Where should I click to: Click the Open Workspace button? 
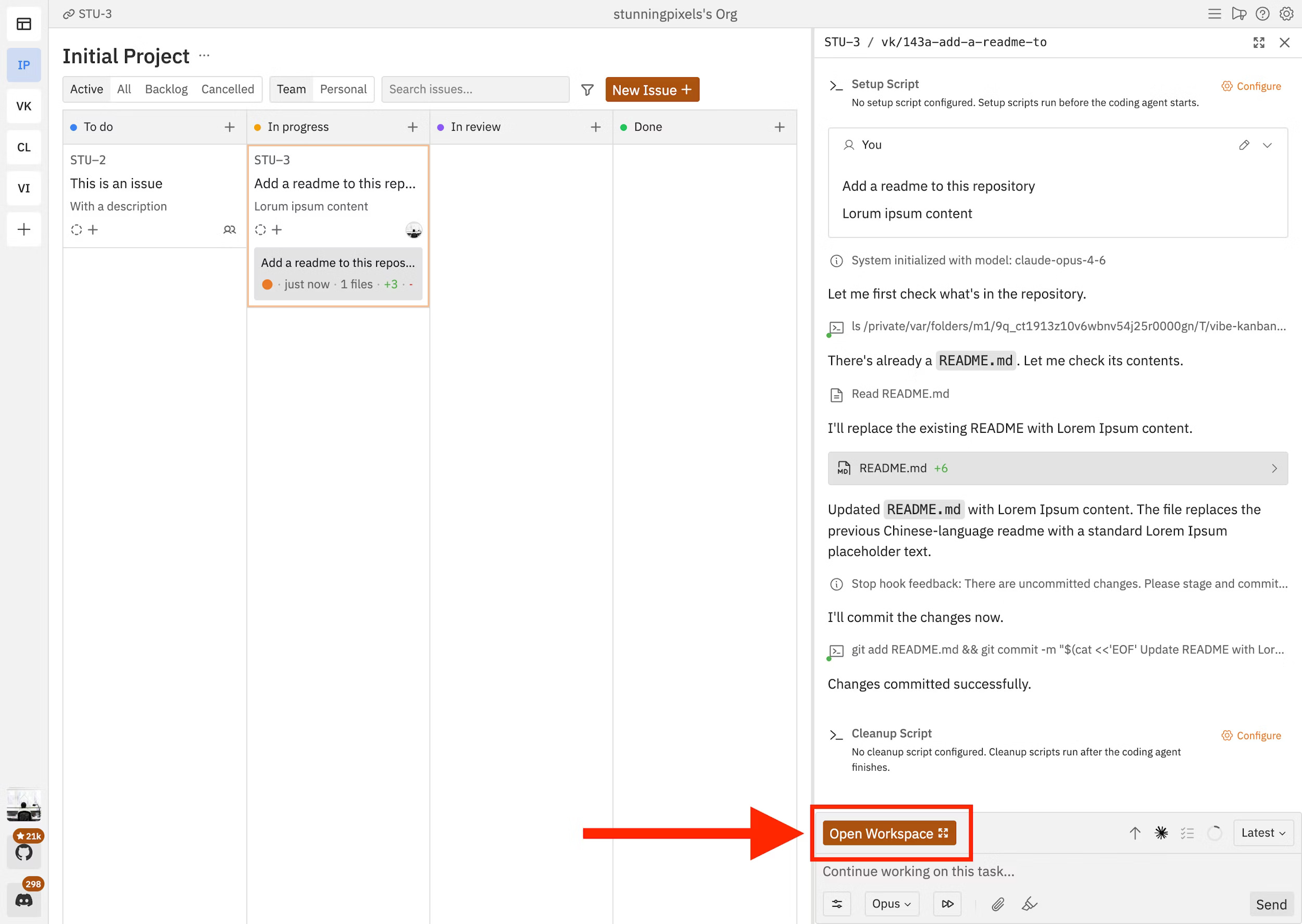click(x=888, y=833)
